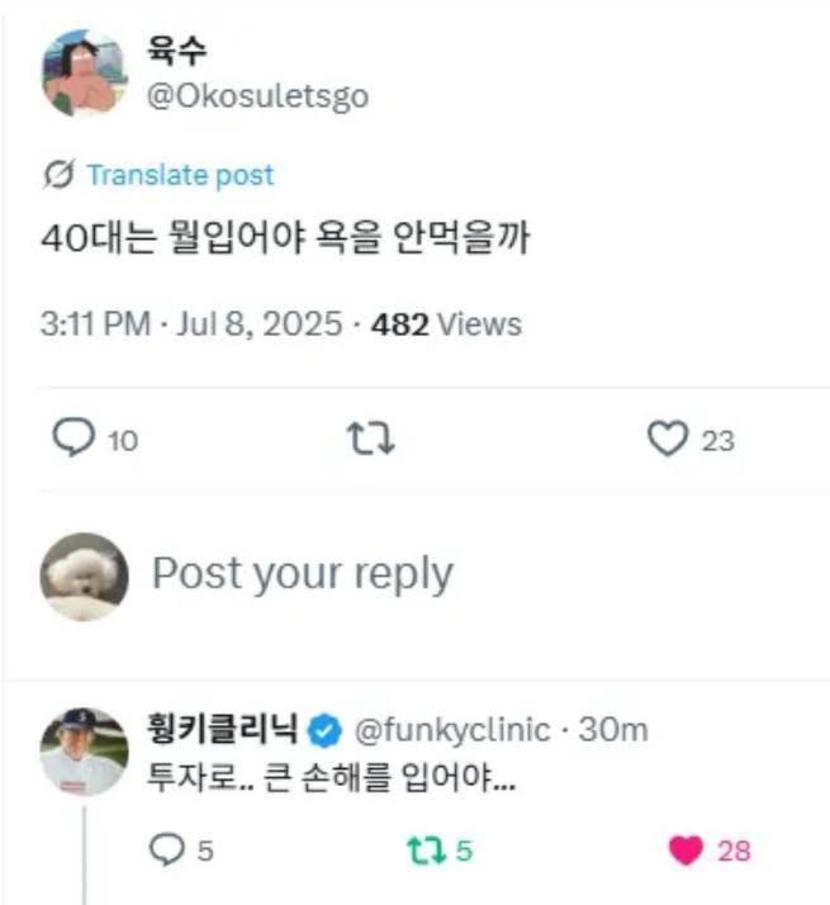The image size is (830, 905).
Task: Click your fluffy dog avatar beside reply box
Action: click(x=83, y=576)
